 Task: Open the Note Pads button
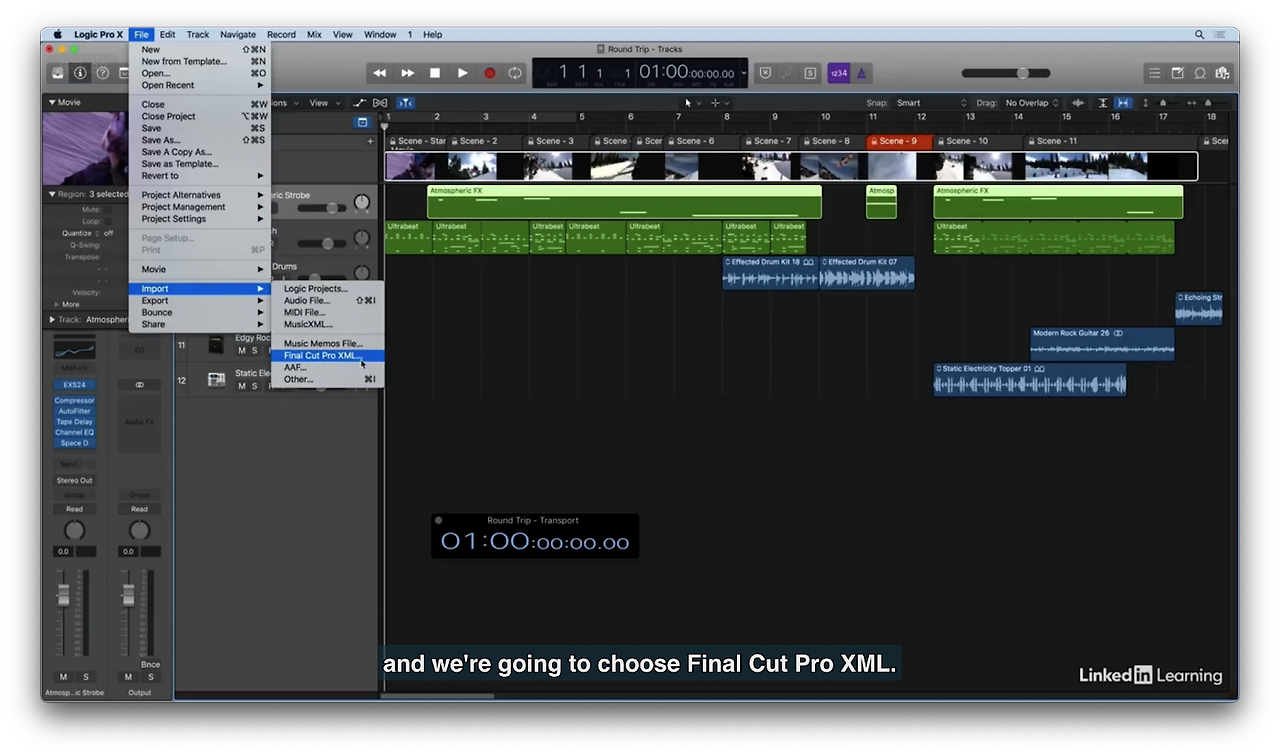coord(1177,73)
